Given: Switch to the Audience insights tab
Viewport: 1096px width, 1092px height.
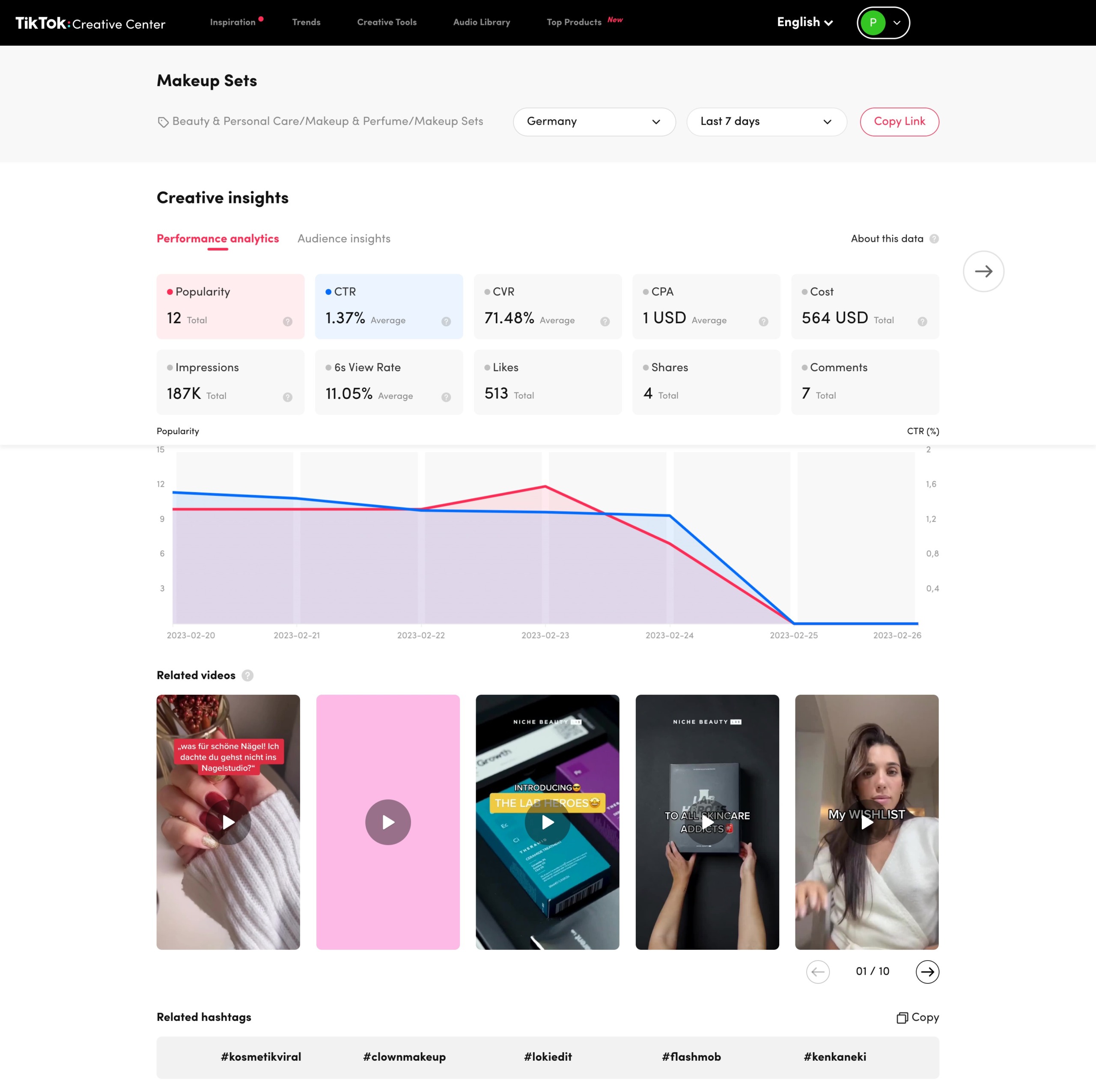Looking at the screenshot, I should coord(344,239).
